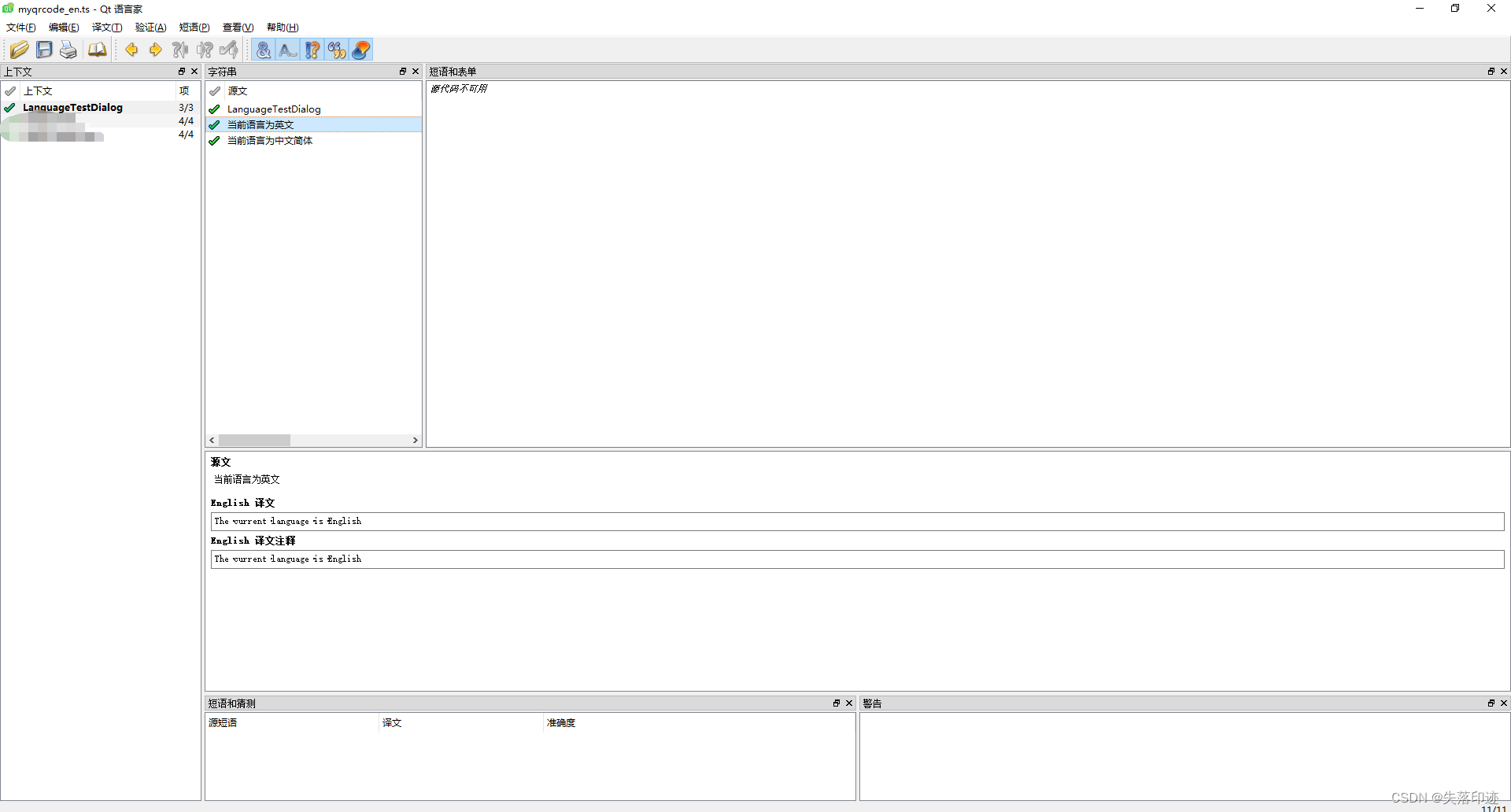Toggle place marker validation icon
The image size is (1511, 812).
[x=361, y=50]
